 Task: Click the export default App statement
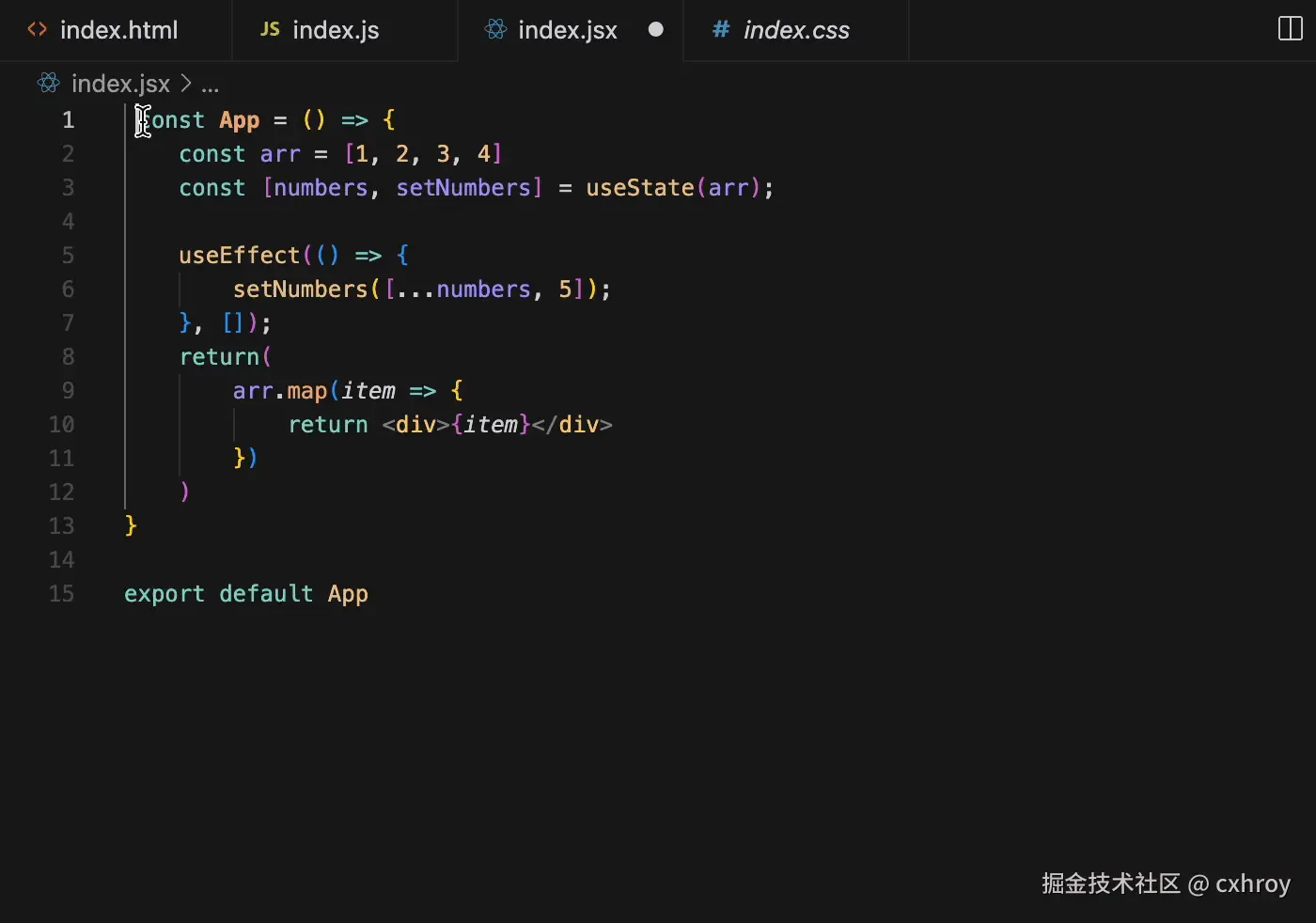coord(246,593)
